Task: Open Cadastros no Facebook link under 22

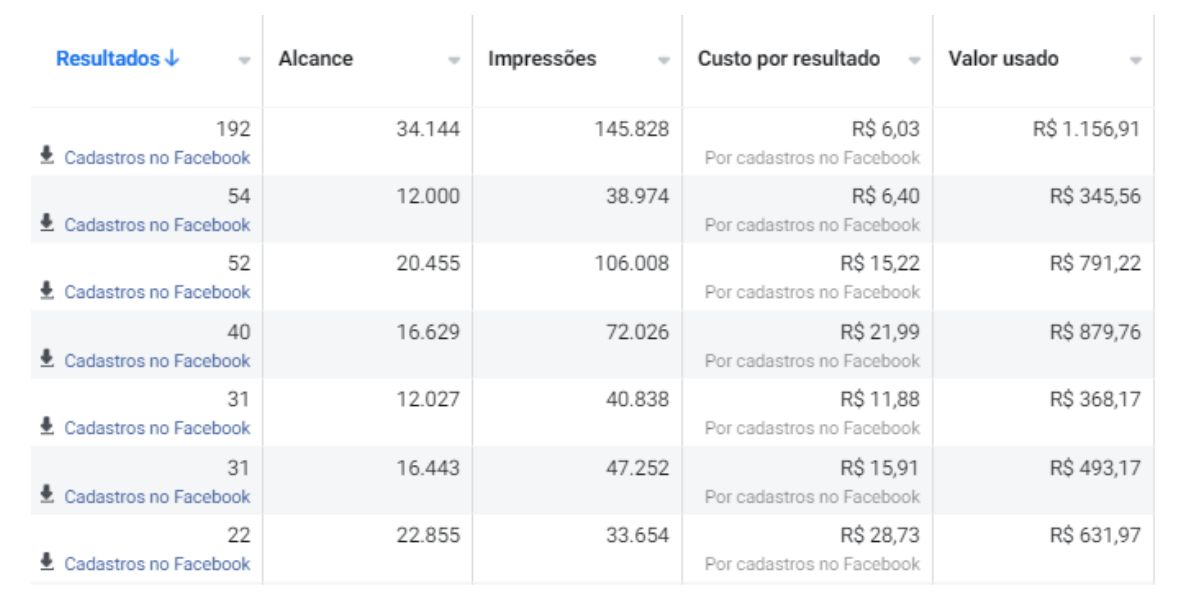Action: click(157, 564)
